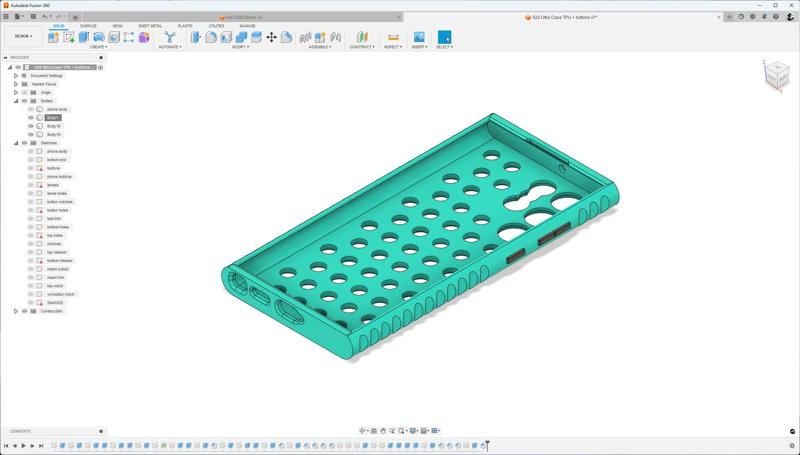The width and height of the screenshot is (800, 455).
Task: Click the Undo arrow
Action: pyautogui.click(x=45, y=17)
